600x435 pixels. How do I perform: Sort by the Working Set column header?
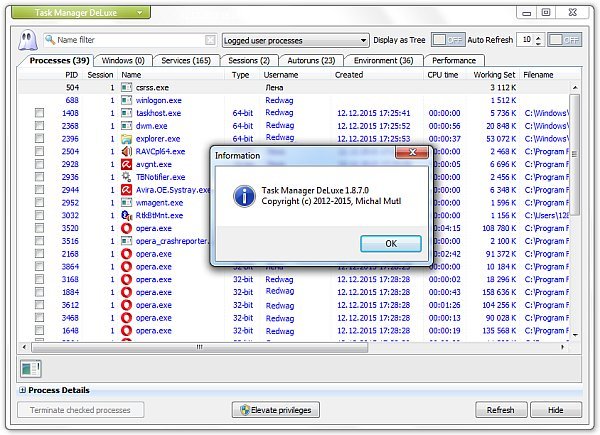click(494, 75)
